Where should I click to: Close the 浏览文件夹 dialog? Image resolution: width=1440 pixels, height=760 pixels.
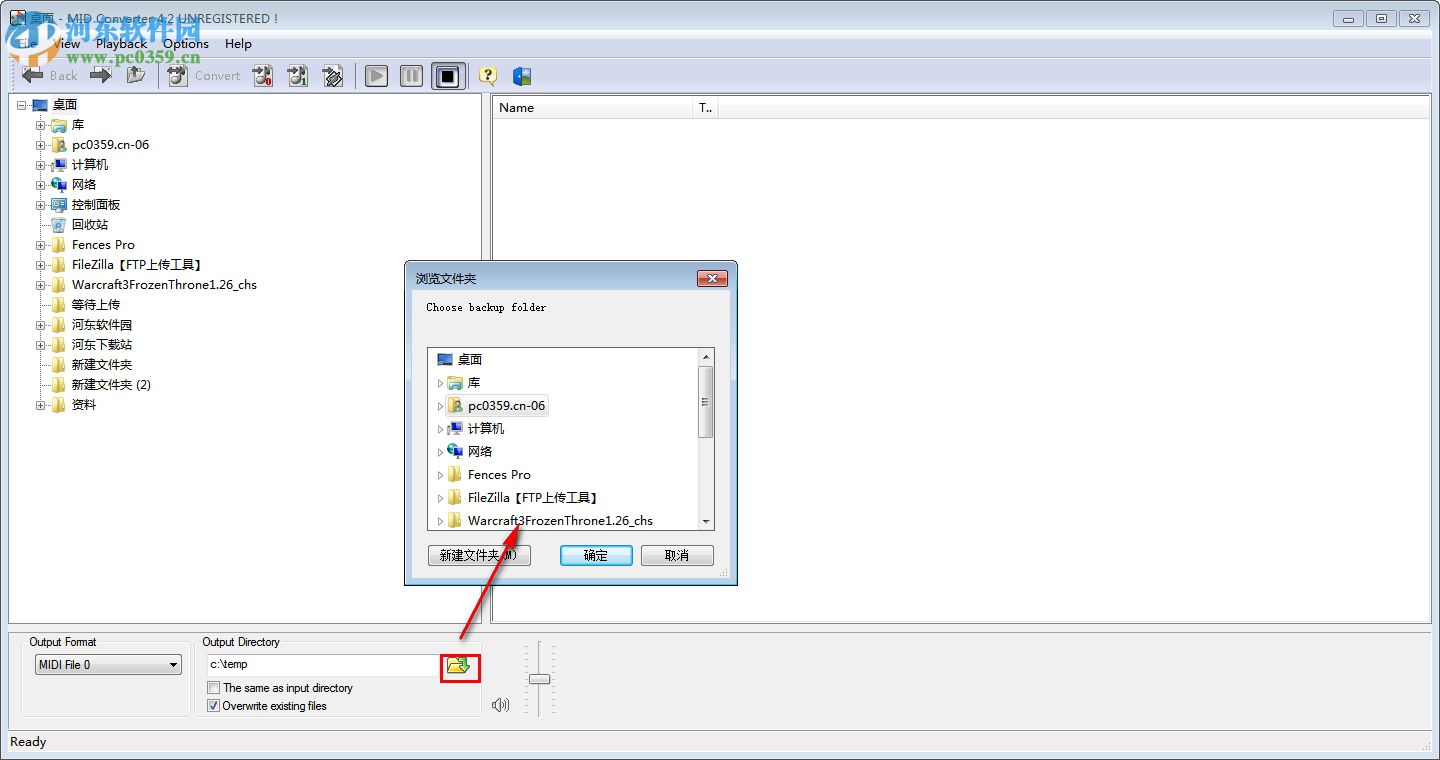tap(711, 279)
